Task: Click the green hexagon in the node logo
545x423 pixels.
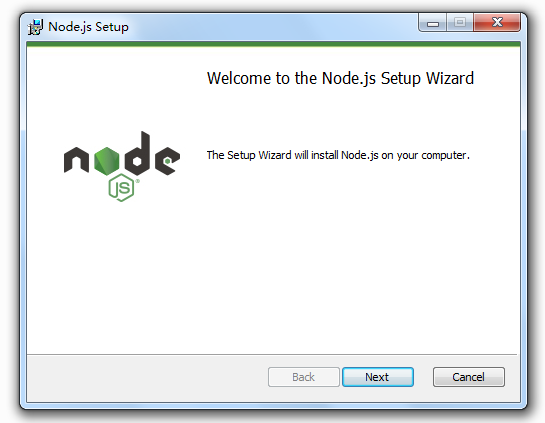Action: (x=106, y=161)
